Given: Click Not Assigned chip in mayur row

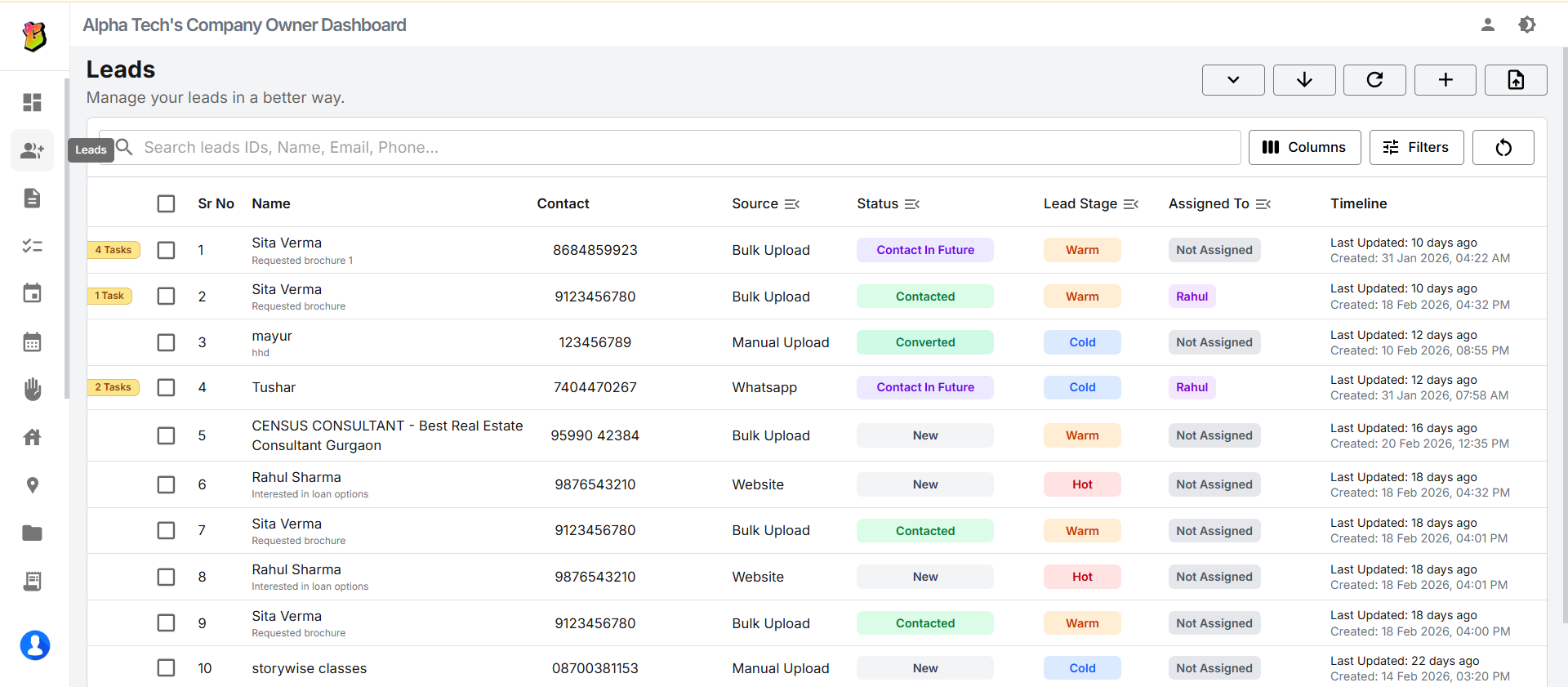Looking at the screenshot, I should coord(1214,342).
